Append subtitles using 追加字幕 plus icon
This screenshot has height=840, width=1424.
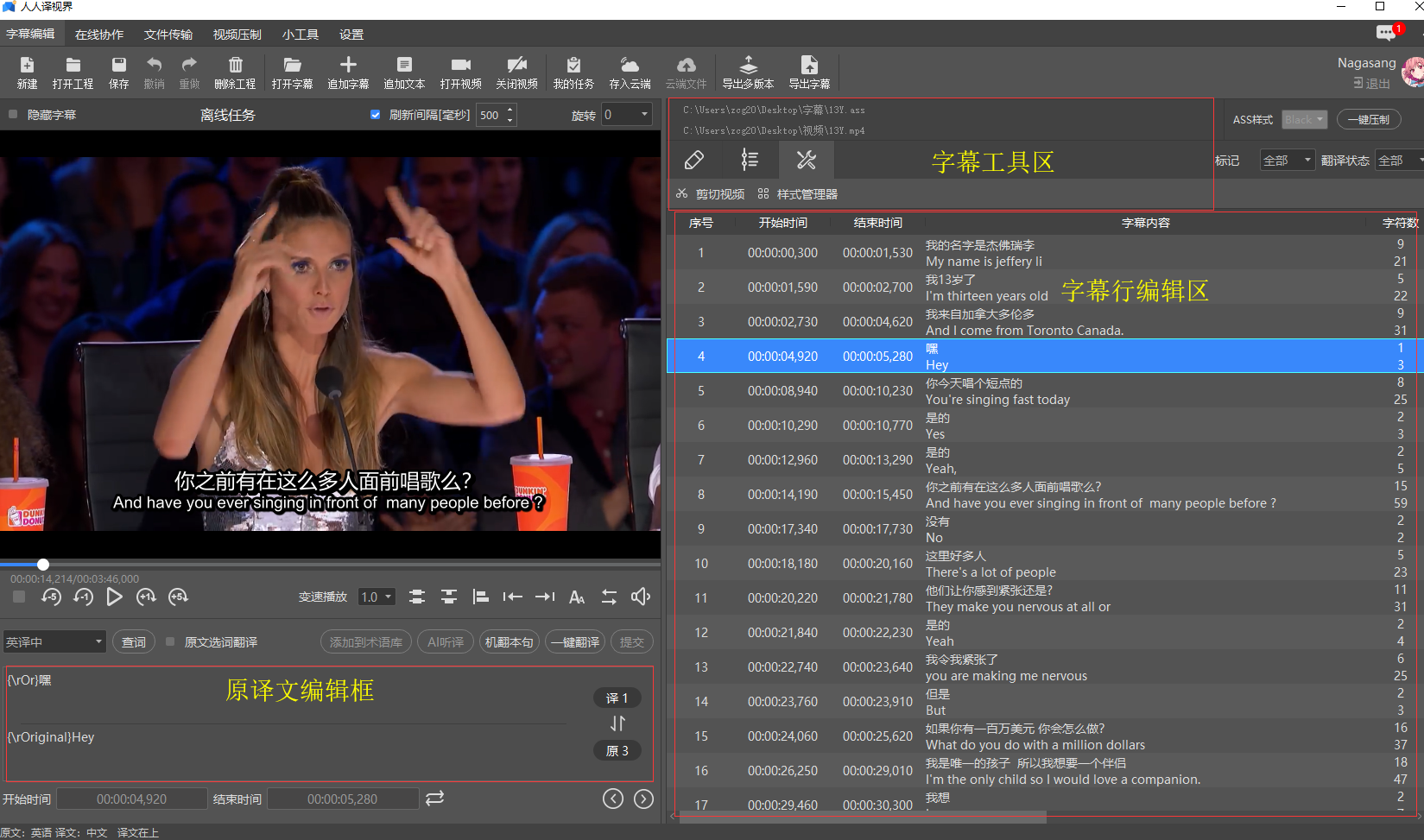348,73
